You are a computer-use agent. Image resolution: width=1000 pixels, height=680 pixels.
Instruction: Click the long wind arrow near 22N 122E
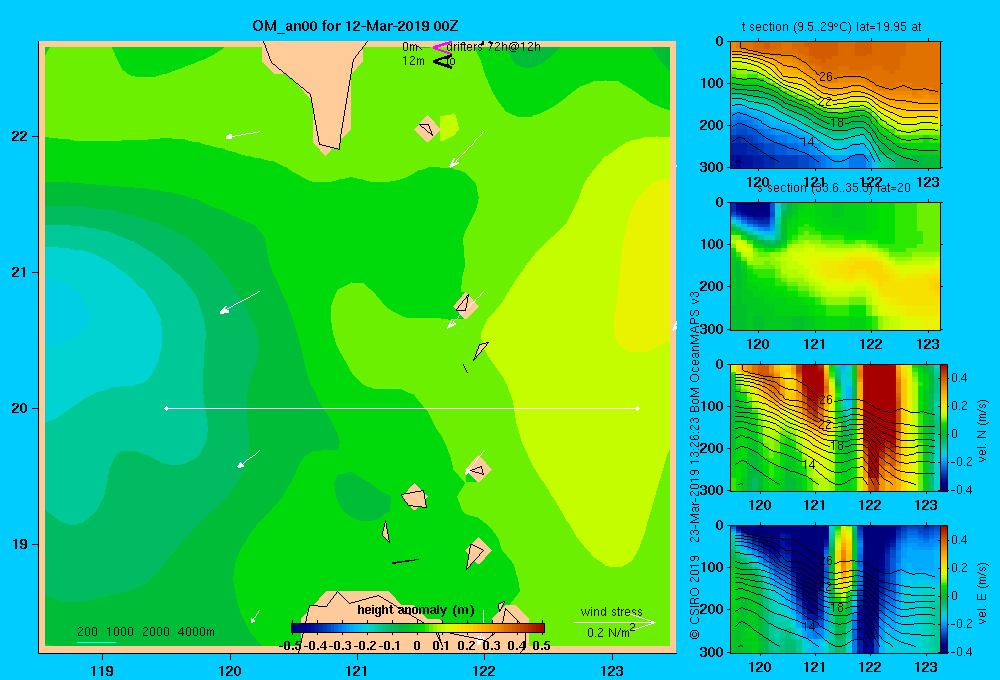(x=466, y=149)
